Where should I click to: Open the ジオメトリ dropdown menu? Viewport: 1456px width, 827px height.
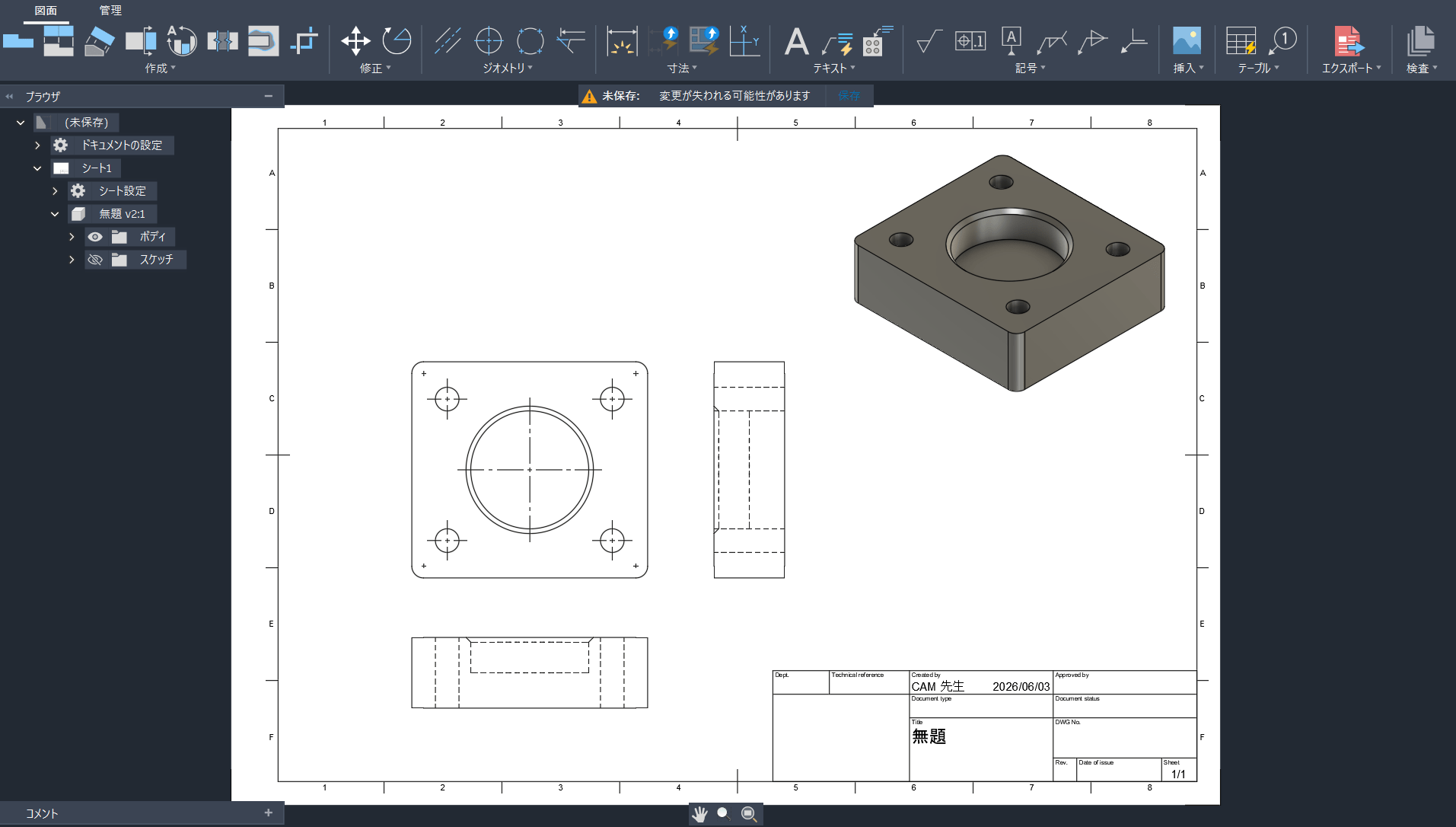508,68
